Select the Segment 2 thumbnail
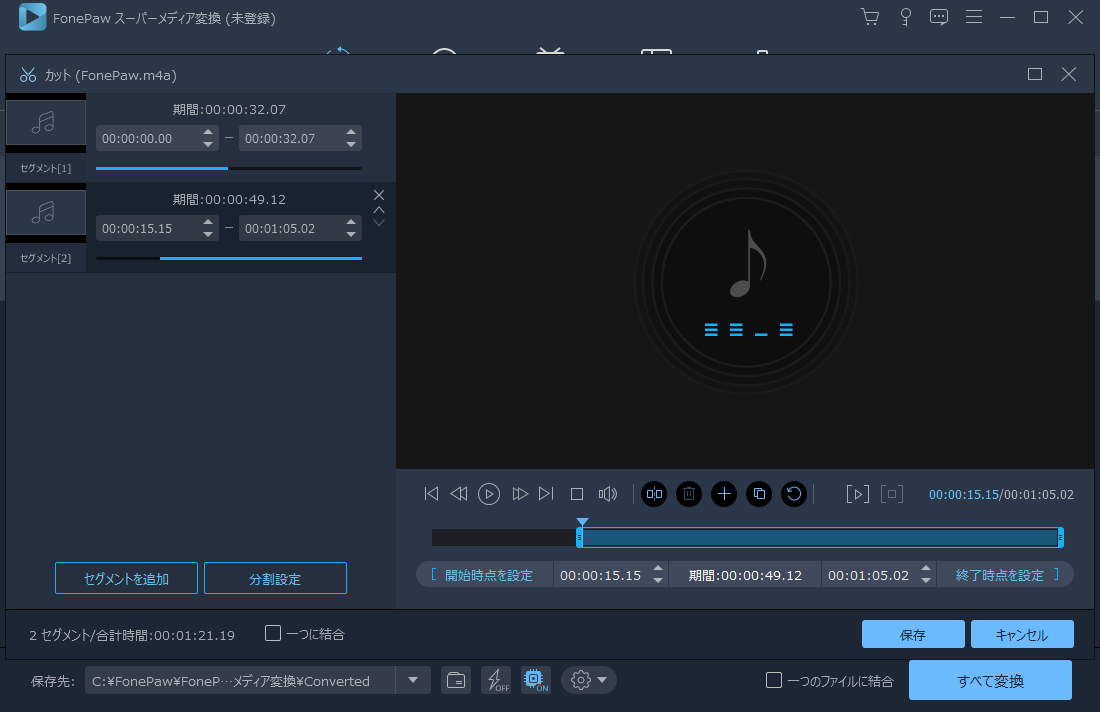The width and height of the screenshot is (1100, 712). [46, 213]
